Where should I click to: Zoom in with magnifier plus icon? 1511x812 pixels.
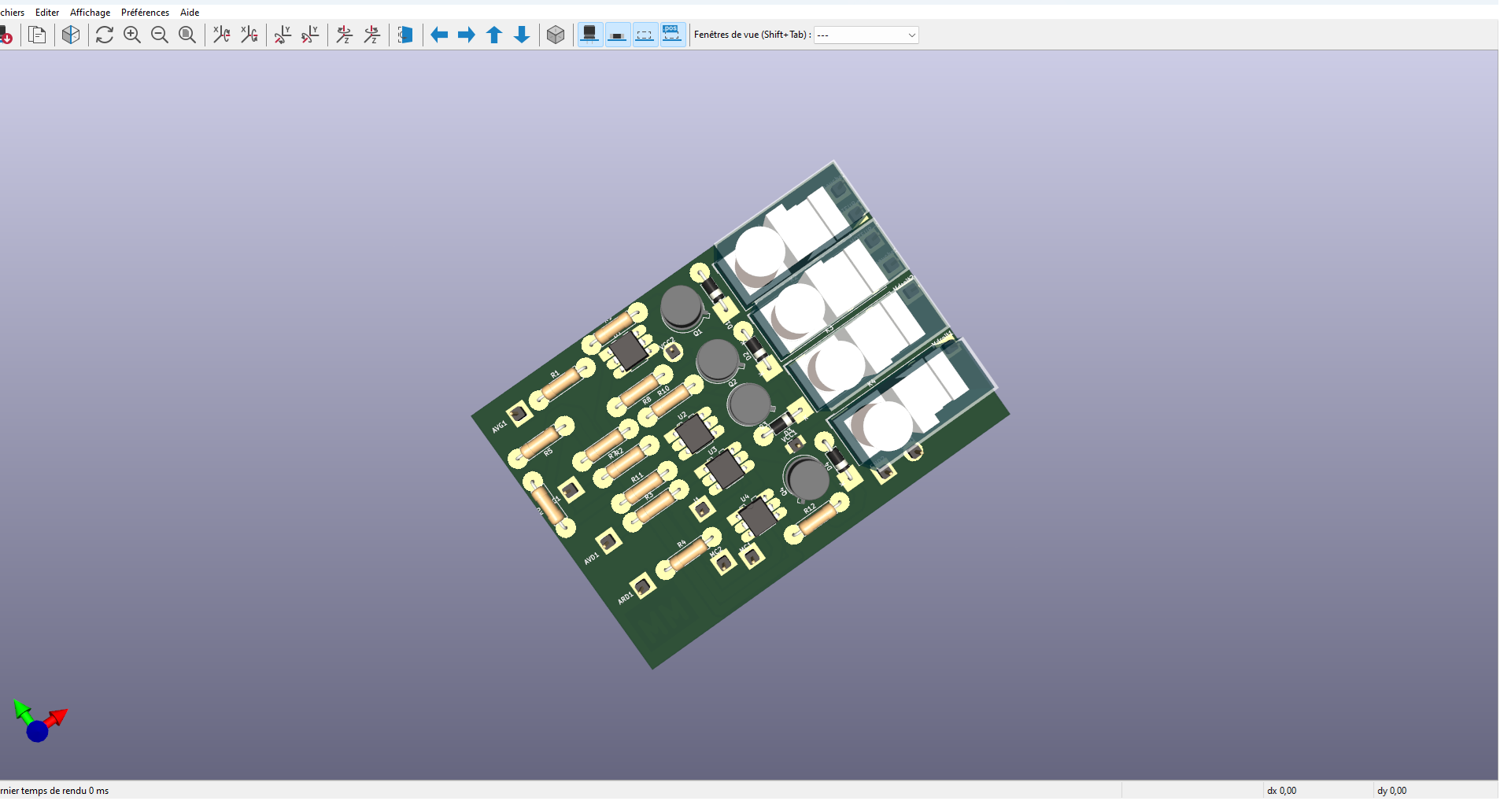pyautogui.click(x=132, y=35)
